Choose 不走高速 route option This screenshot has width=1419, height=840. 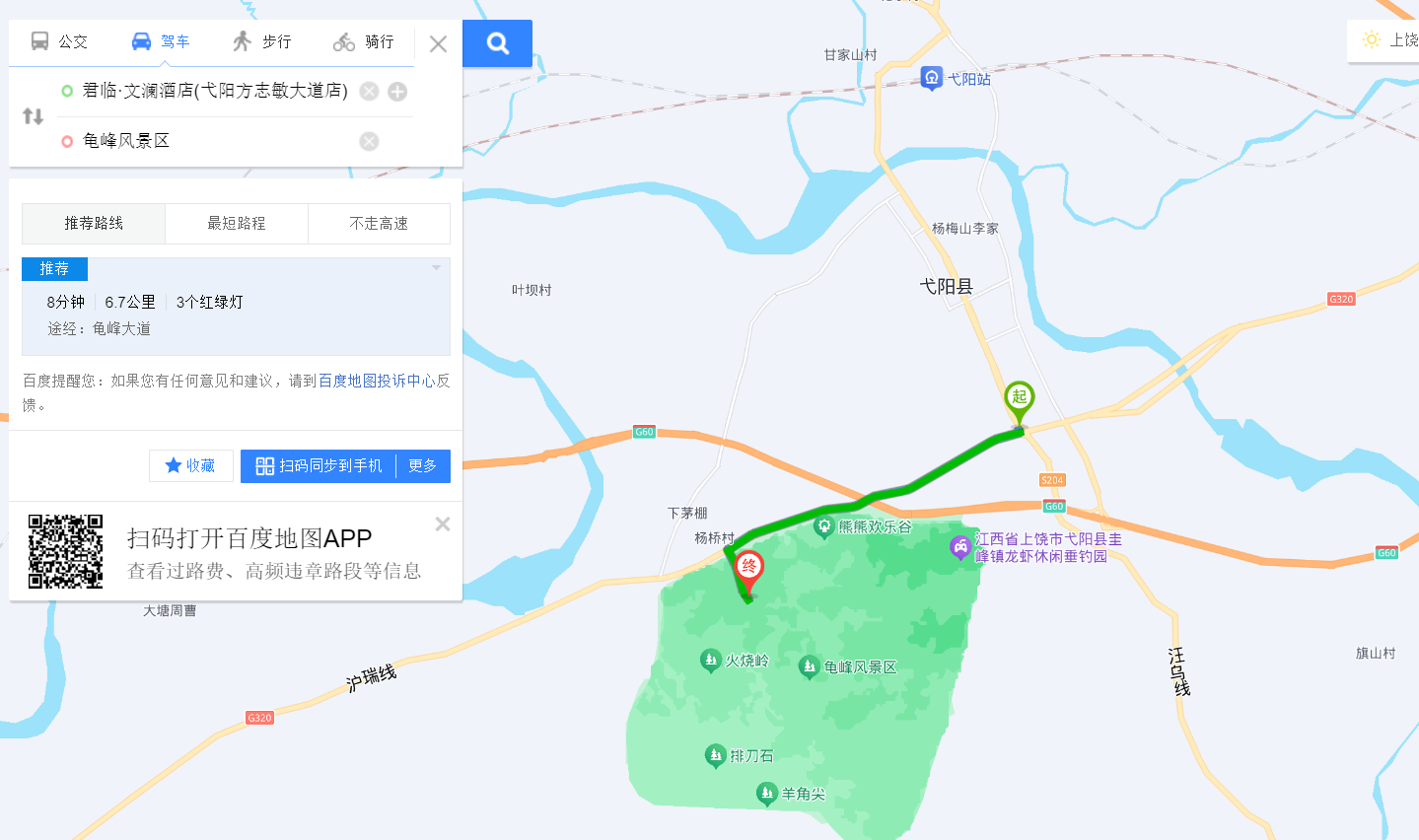(379, 224)
